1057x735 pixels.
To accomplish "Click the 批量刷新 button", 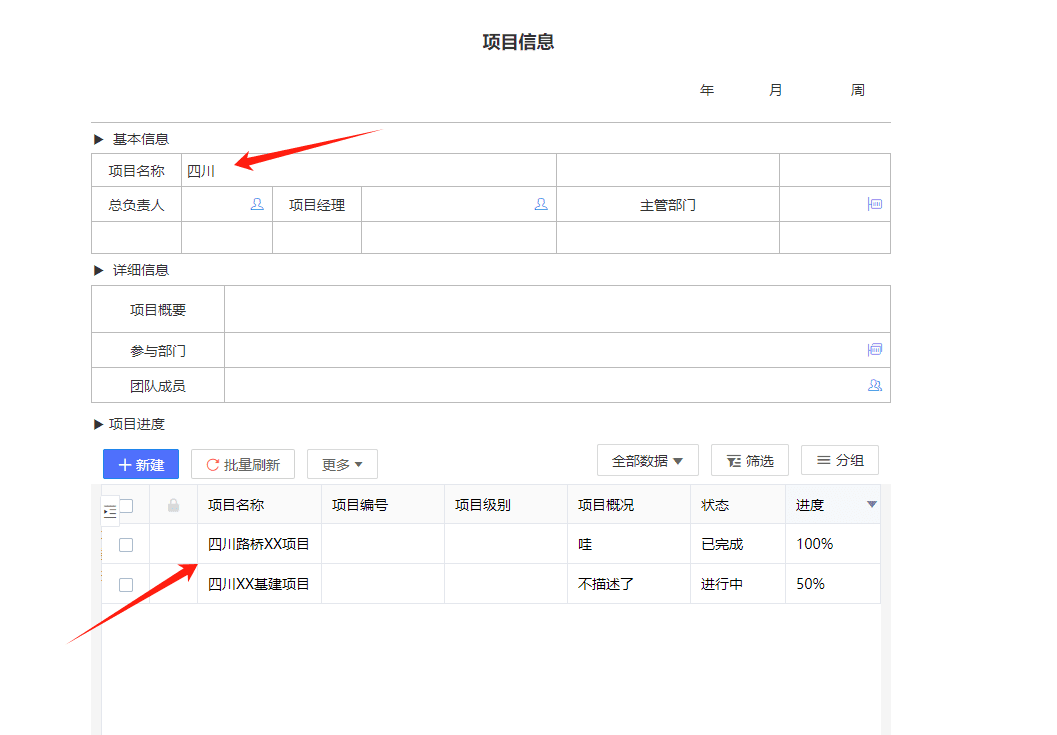I will pyautogui.click(x=243, y=464).
